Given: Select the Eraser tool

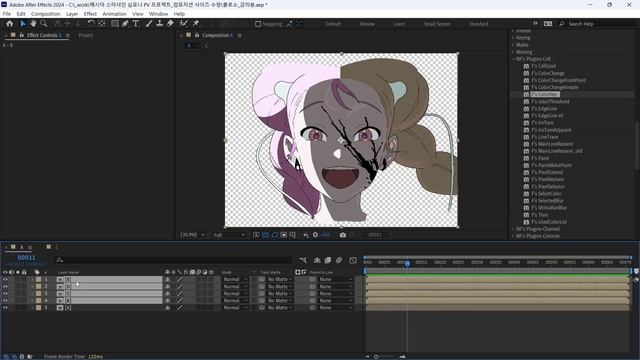Looking at the screenshot, I should (170, 24).
